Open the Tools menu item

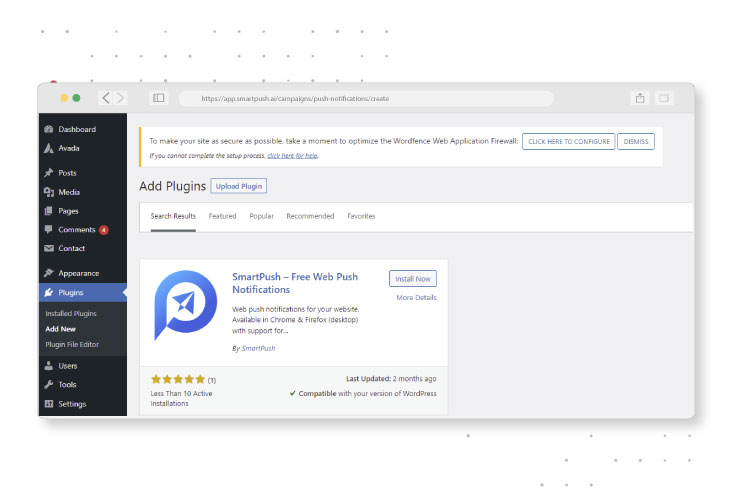click(83, 384)
